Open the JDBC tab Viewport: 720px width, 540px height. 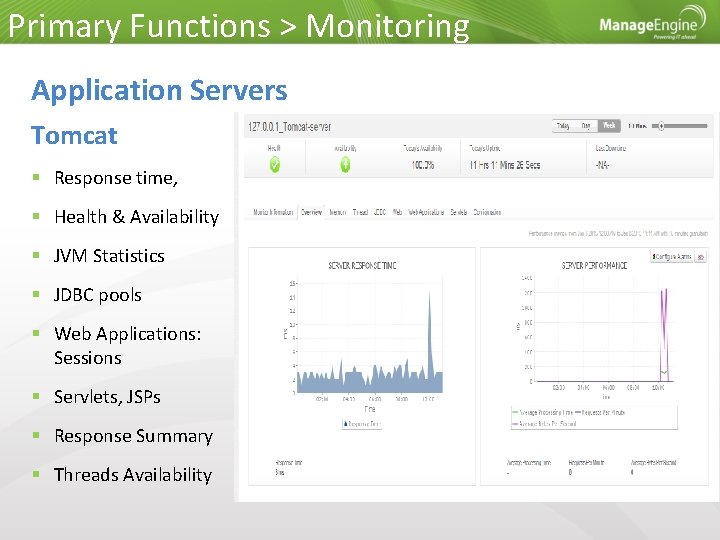pos(380,212)
